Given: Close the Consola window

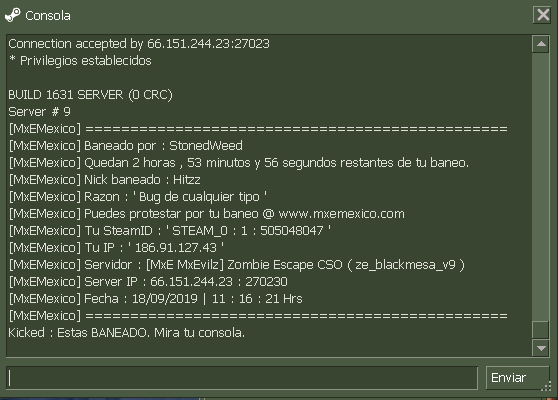Looking at the screenshot, I should click(x=543, y=15).
